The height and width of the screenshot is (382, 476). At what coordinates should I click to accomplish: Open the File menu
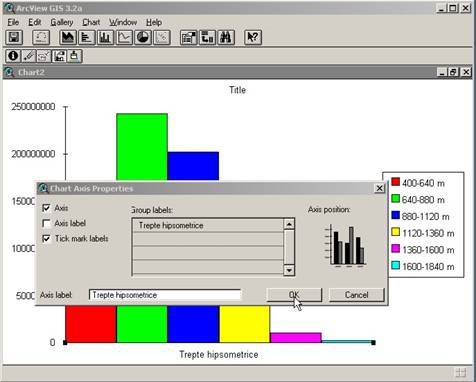coord(13,22)
